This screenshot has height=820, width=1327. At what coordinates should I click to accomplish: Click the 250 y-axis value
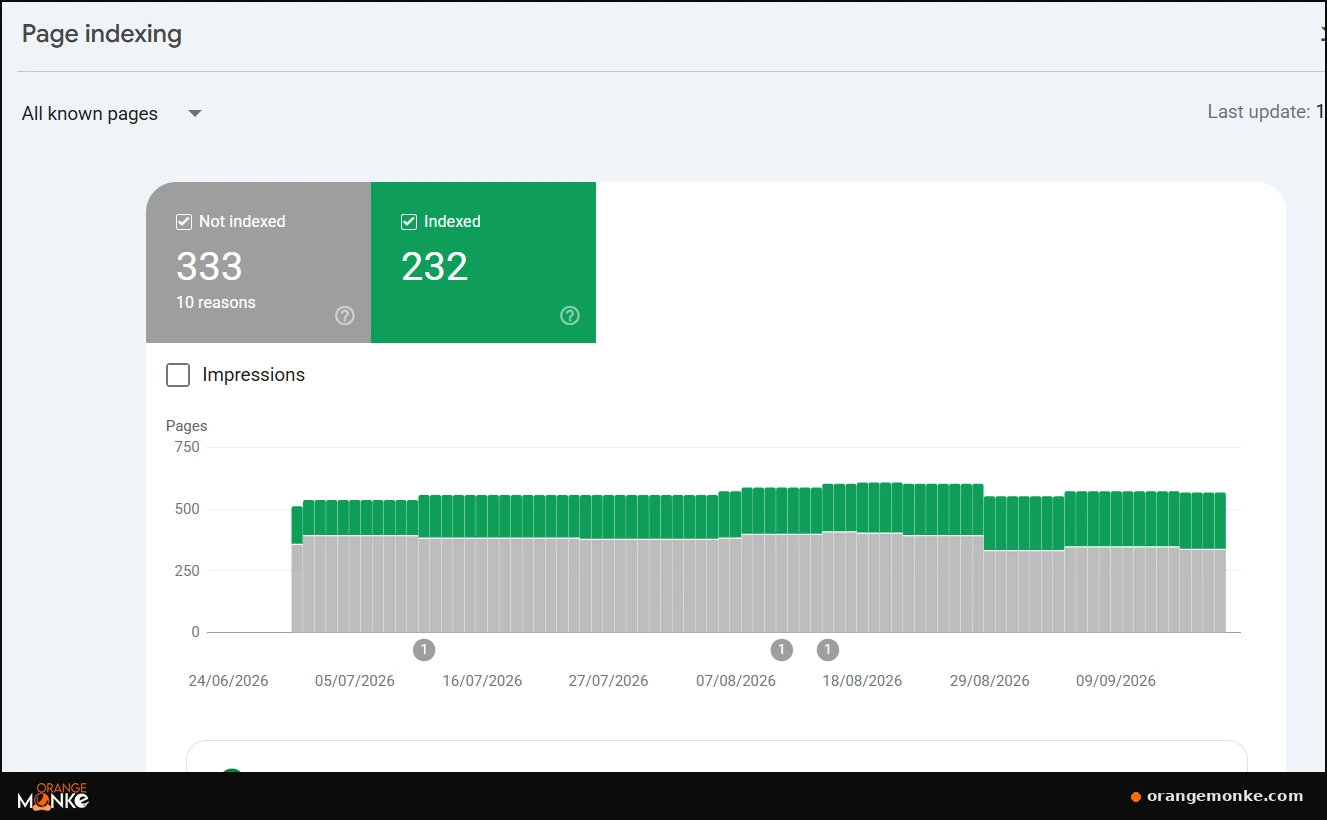[188, 571]
